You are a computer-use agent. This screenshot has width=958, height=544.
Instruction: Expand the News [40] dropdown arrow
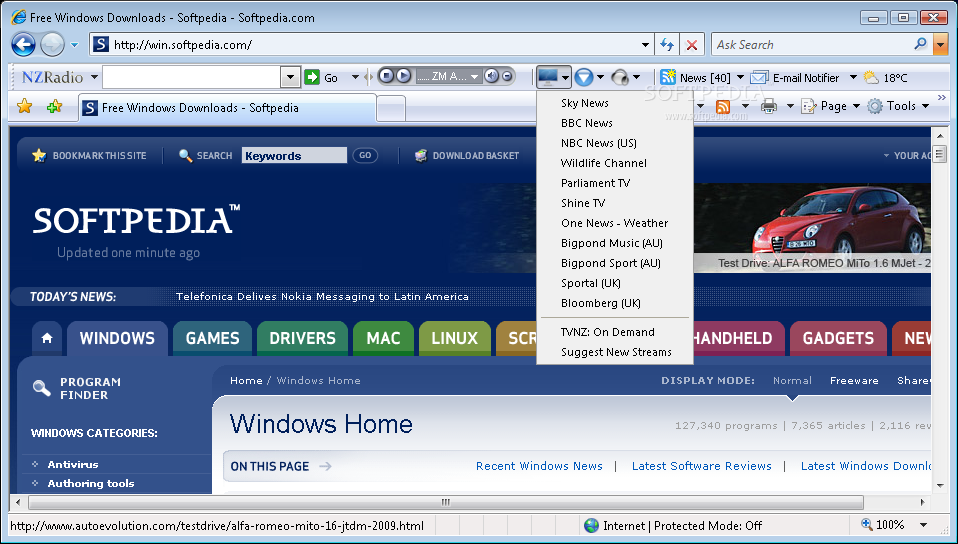click(740, 78)
